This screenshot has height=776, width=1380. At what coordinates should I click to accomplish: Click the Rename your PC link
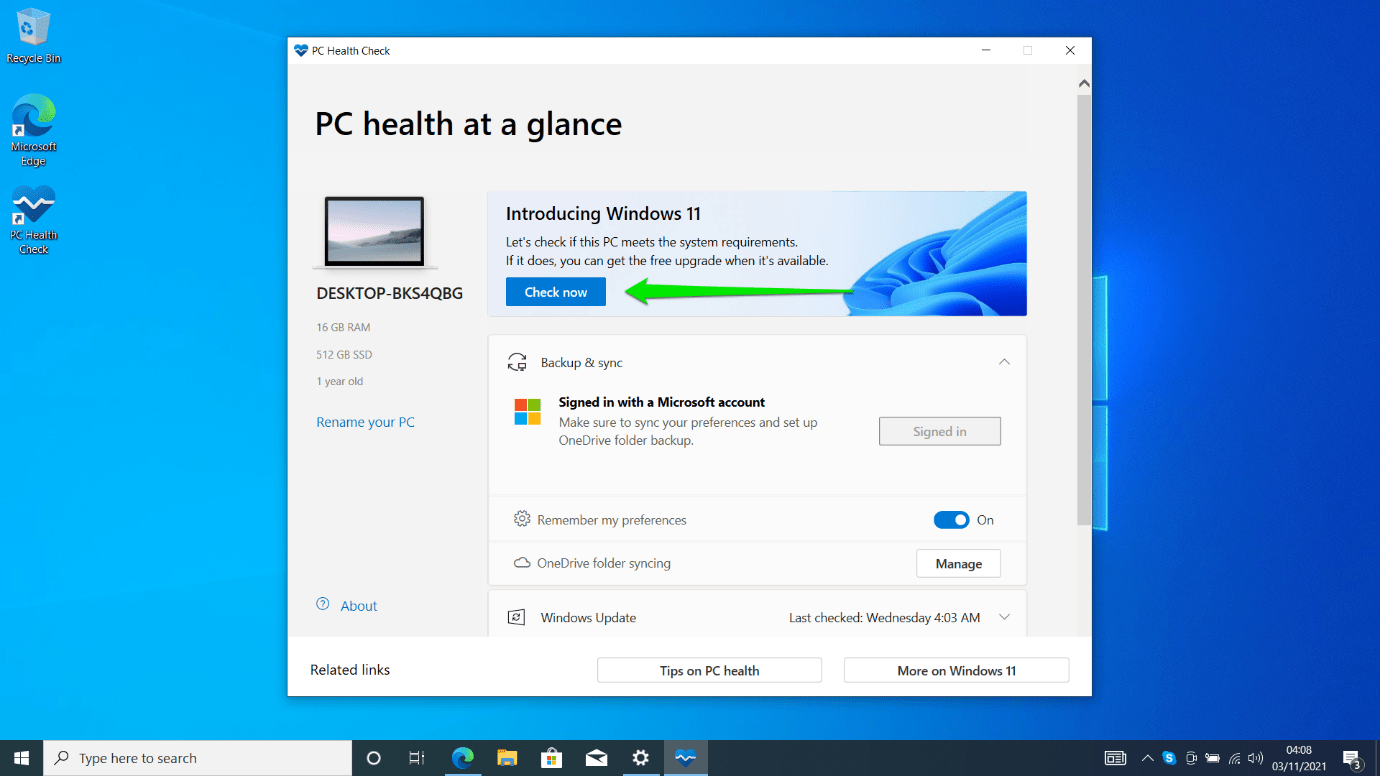(365, 422)
